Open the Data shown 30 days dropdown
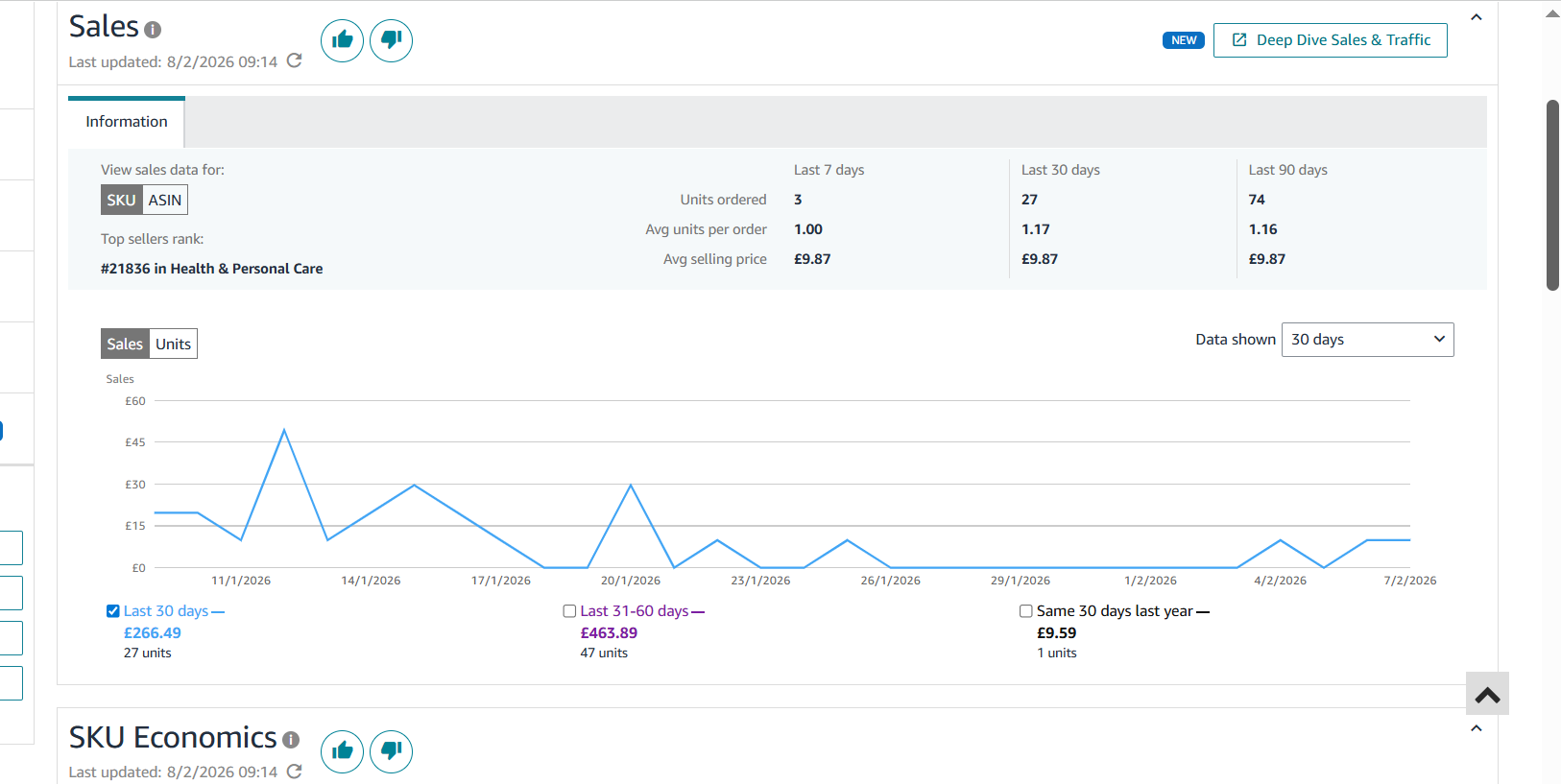1561x784 pixels. point(1367,340)
